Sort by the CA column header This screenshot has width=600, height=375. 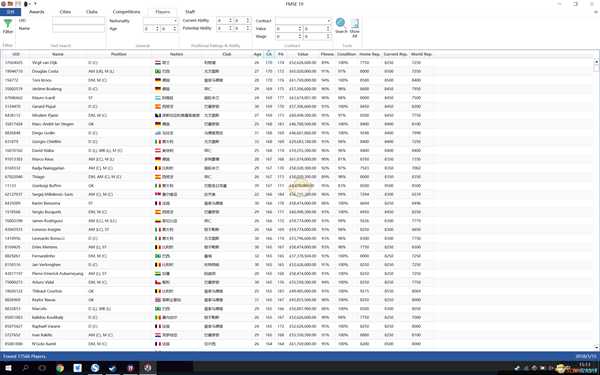coord(269,54)
